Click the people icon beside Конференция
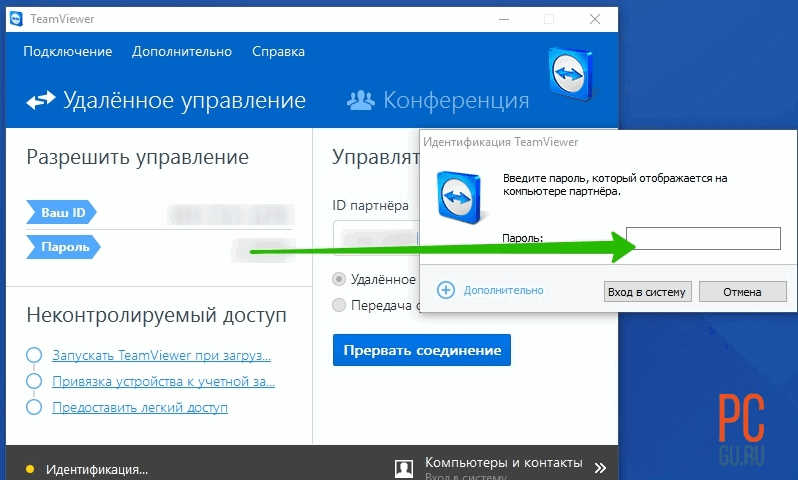 point(360,100)
